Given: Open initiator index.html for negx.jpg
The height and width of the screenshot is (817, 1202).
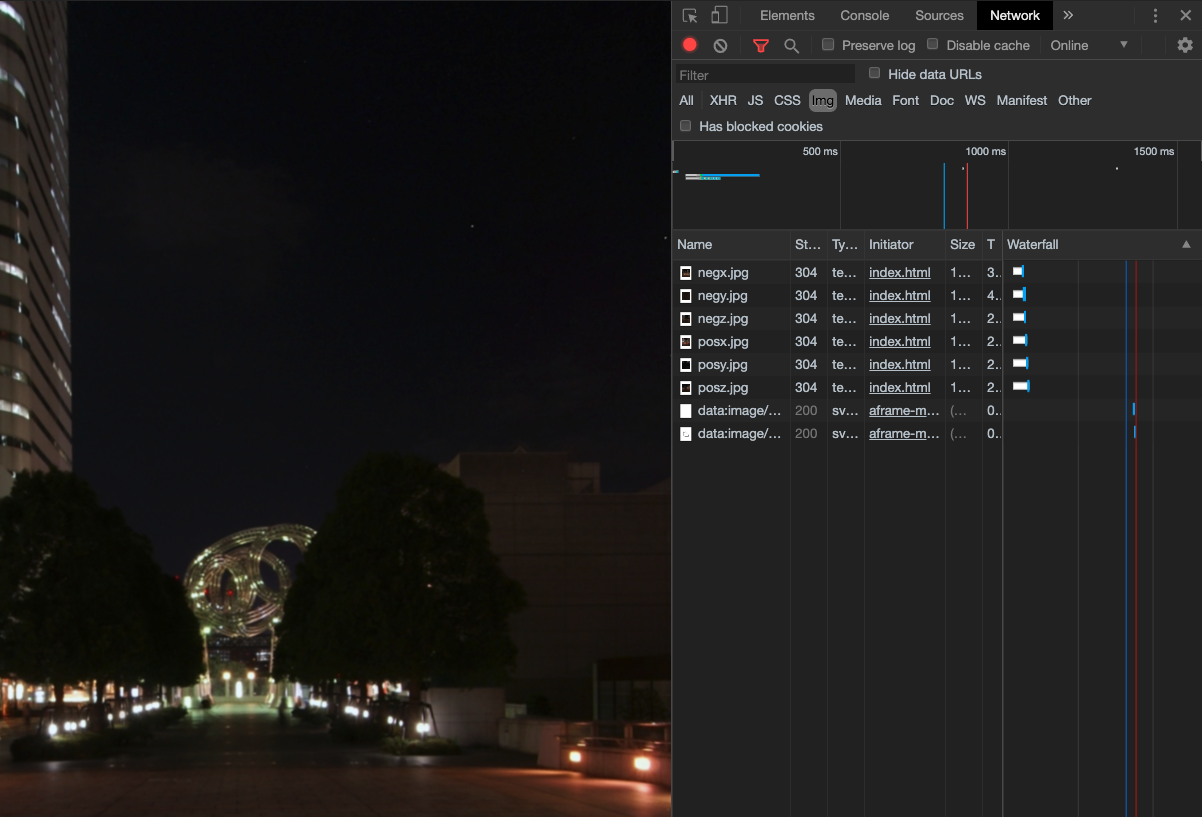Looking at the screenshot, I should pyautogui.click(x=898, y=272).
